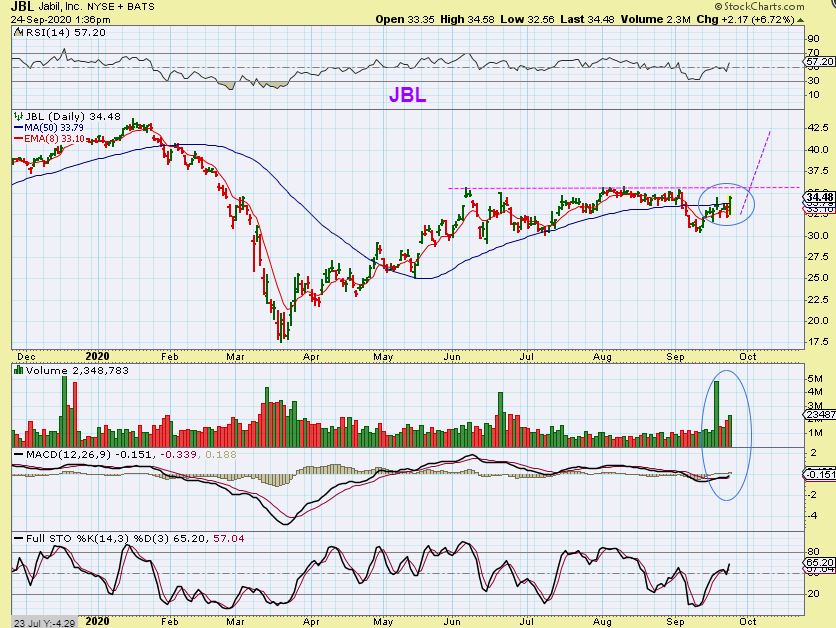The image size is (836, 628).
Task: Select the MACD(12,26,9) indicator label
Action: (x=70, y=455)
